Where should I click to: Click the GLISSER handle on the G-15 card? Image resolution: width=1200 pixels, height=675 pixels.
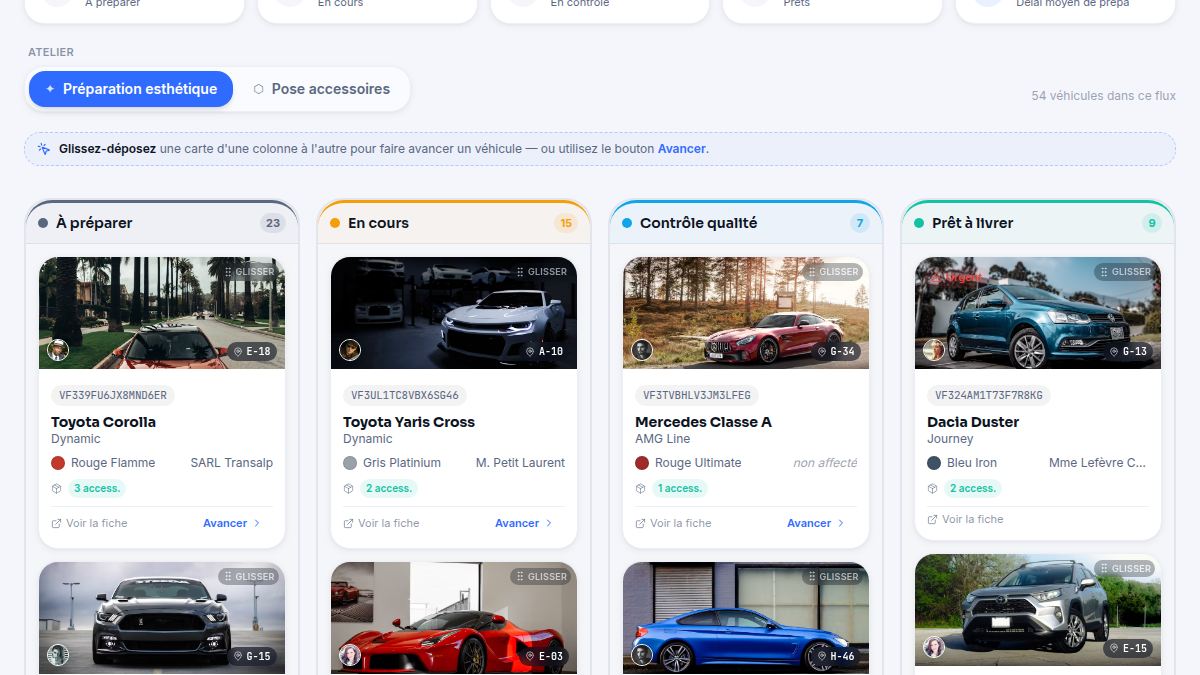(250, 577)
